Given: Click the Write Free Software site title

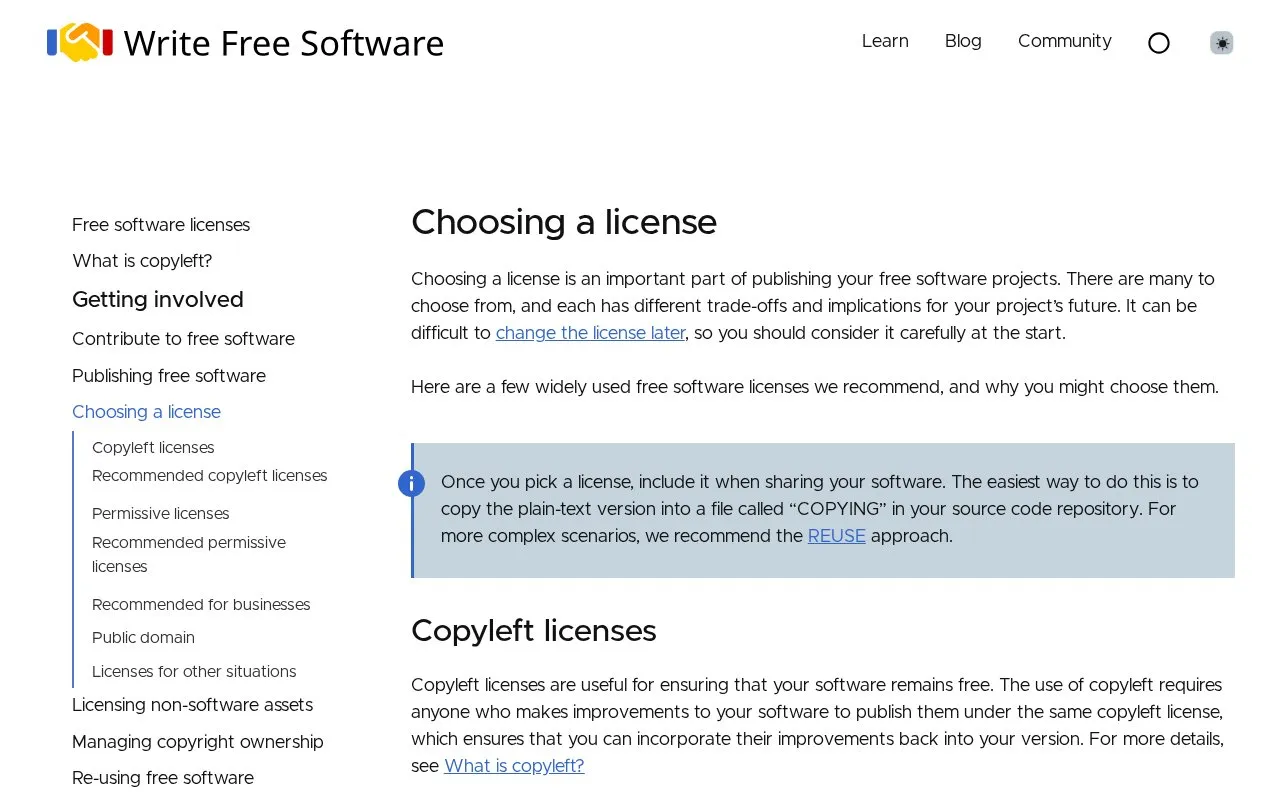Looking at the screenshot, I should click(x=283, y=43).
